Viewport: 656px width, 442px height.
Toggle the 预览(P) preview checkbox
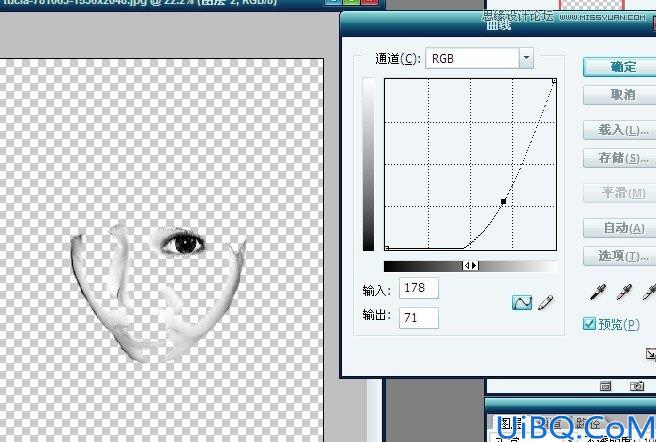[x=589, y=324]
